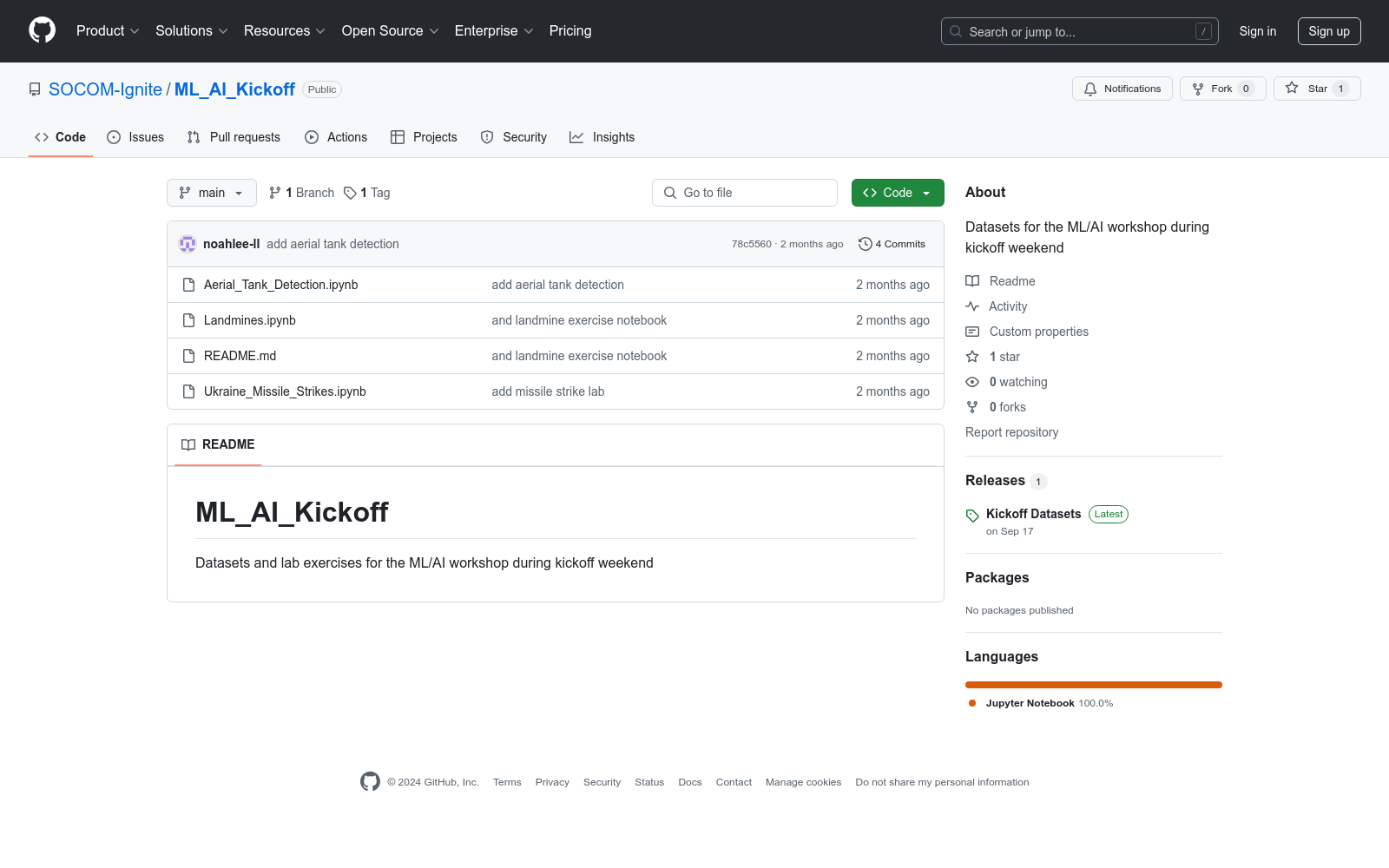Open the ML_AI_Kickoff repository link
1389x868 pixels.
click(234, 89)
